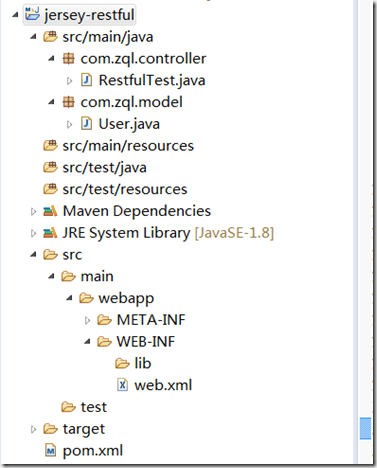The width and height of the screenshot is (377, 468).
Task: Click the target folder icon
Action: [50, 429]
